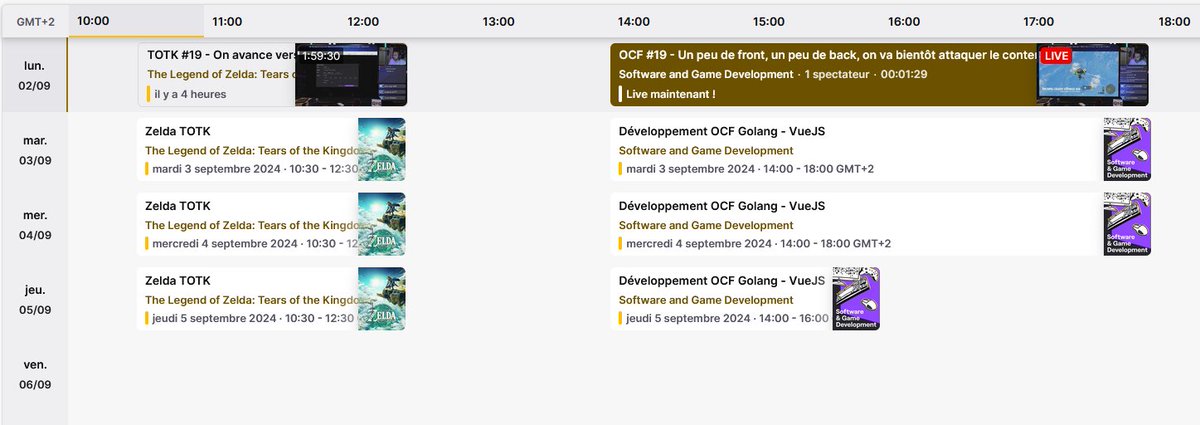
Task: Open the TOTK #19 past broadcast title
Action: tap(221, 56)
